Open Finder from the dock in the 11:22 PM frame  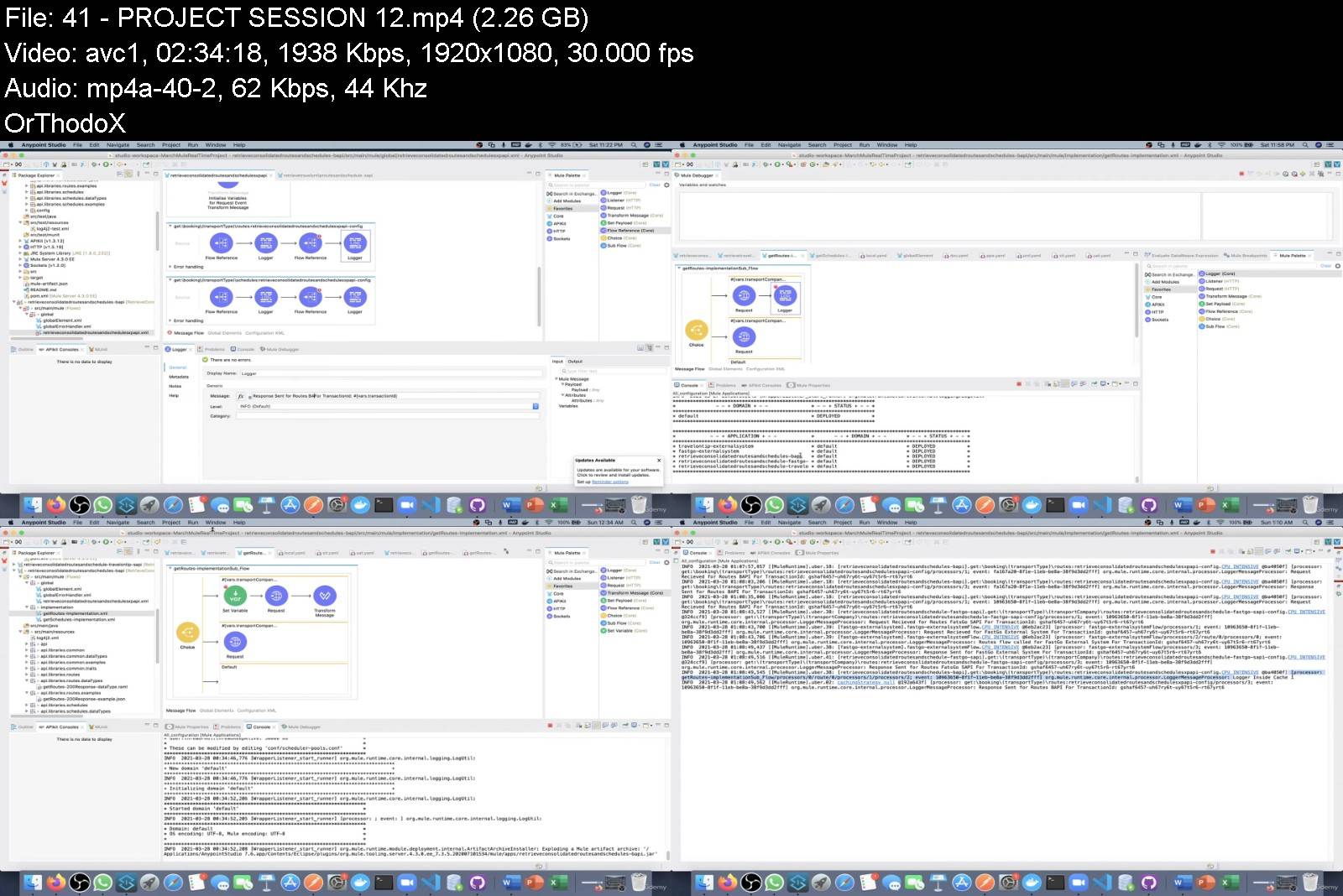pyautogui.click(x=32, y=505)
